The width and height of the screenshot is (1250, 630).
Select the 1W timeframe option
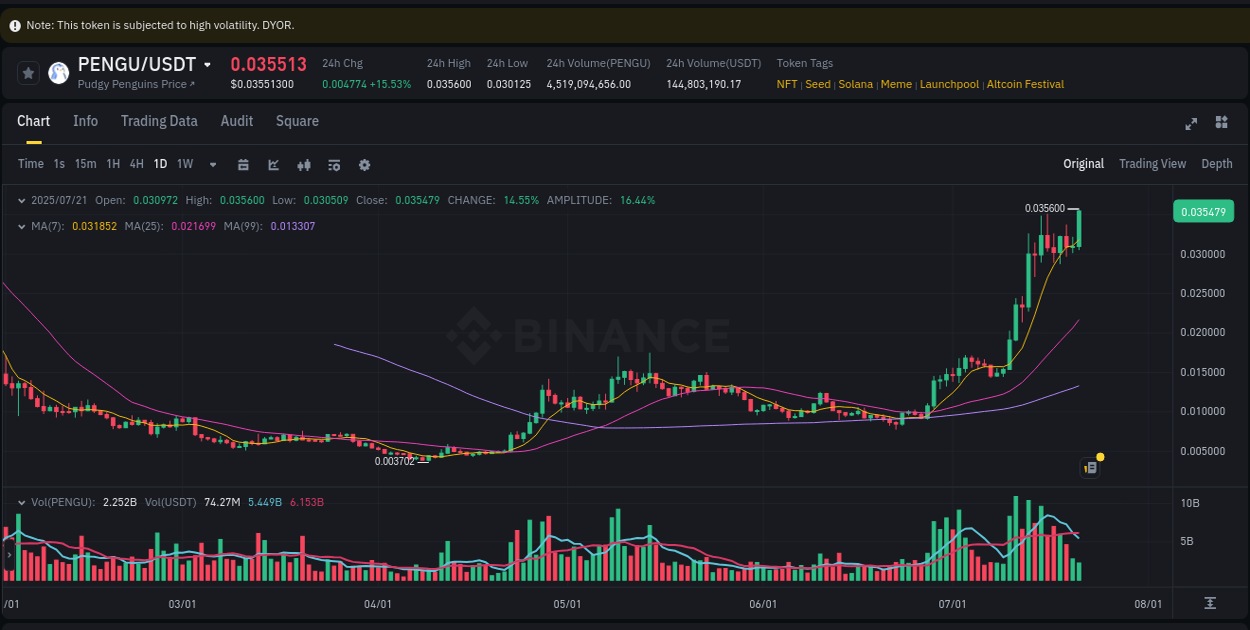coord(184,164)
